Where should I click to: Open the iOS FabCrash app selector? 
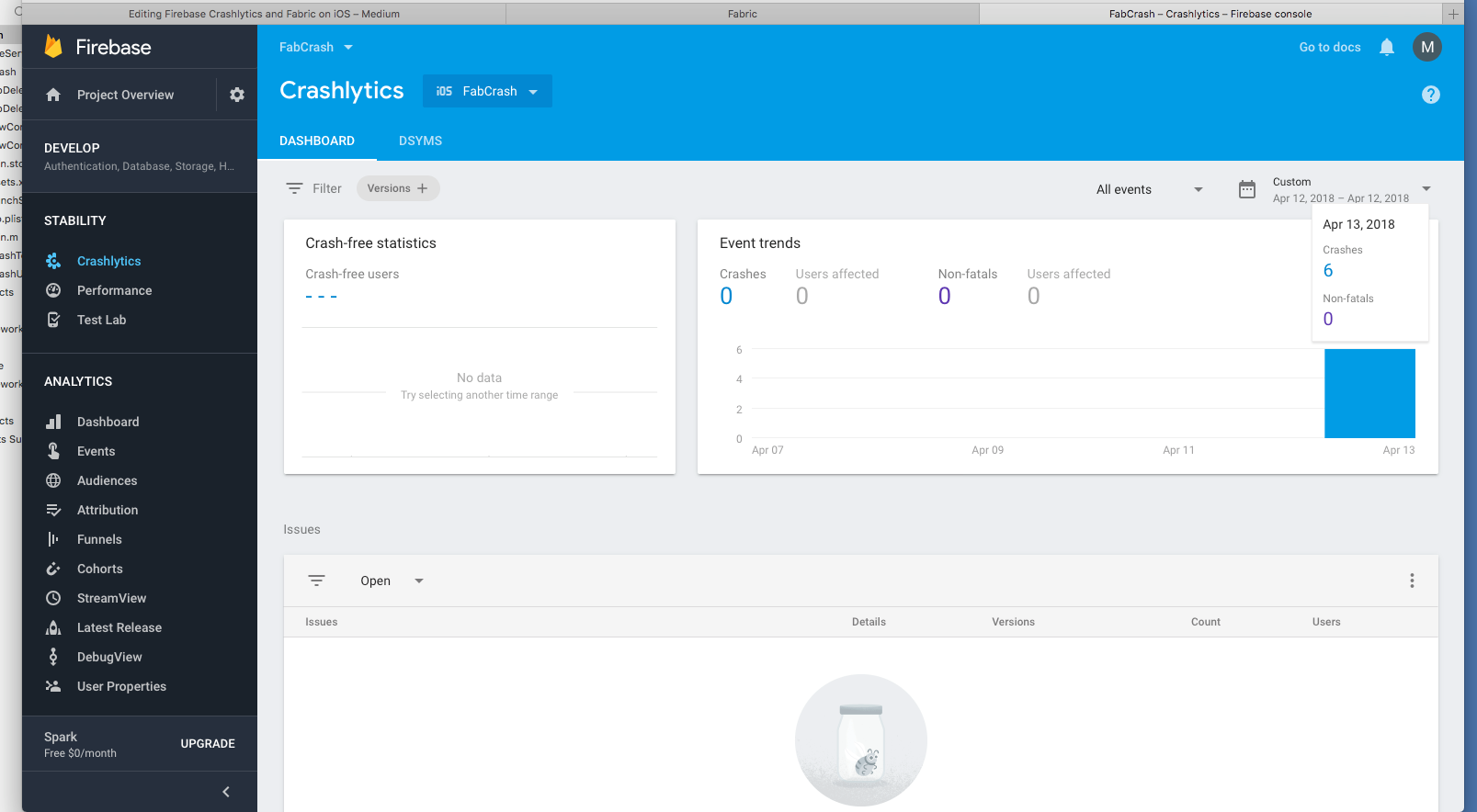(x=487, y=91)
